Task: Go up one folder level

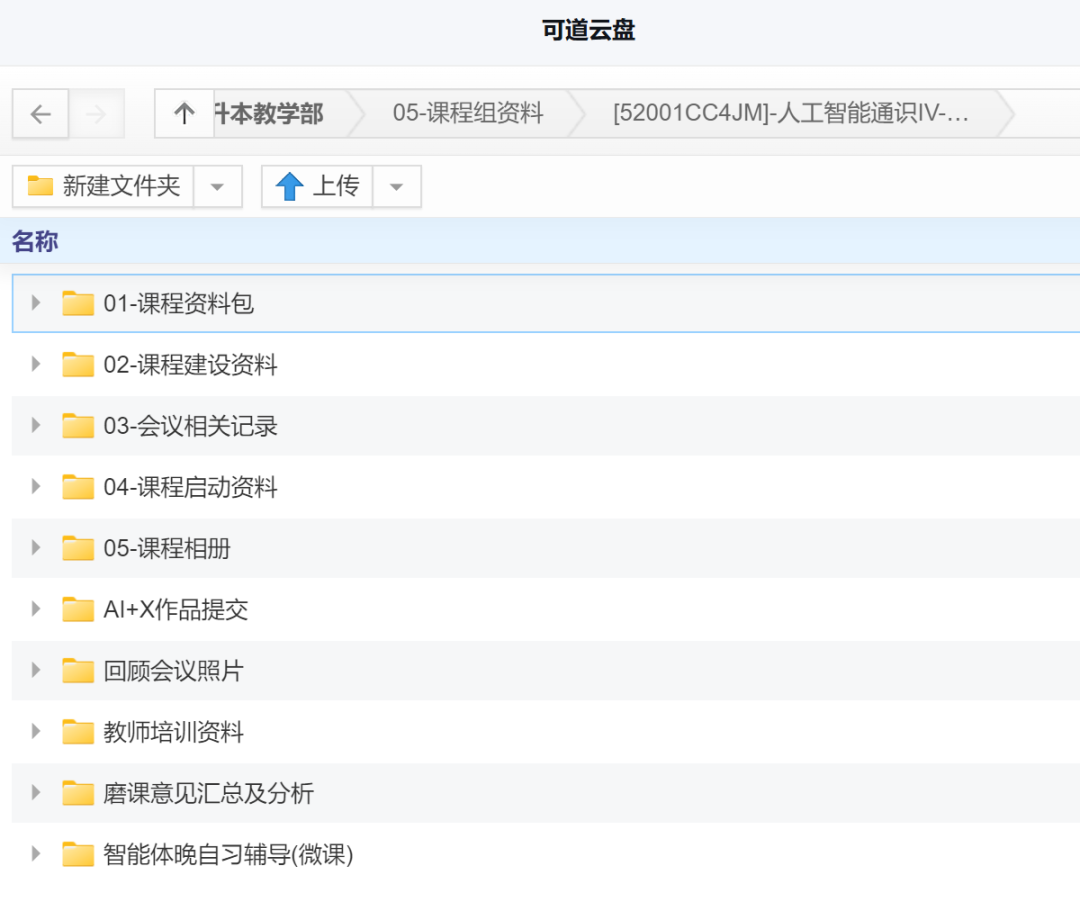Action: click(x=184, y=114)
